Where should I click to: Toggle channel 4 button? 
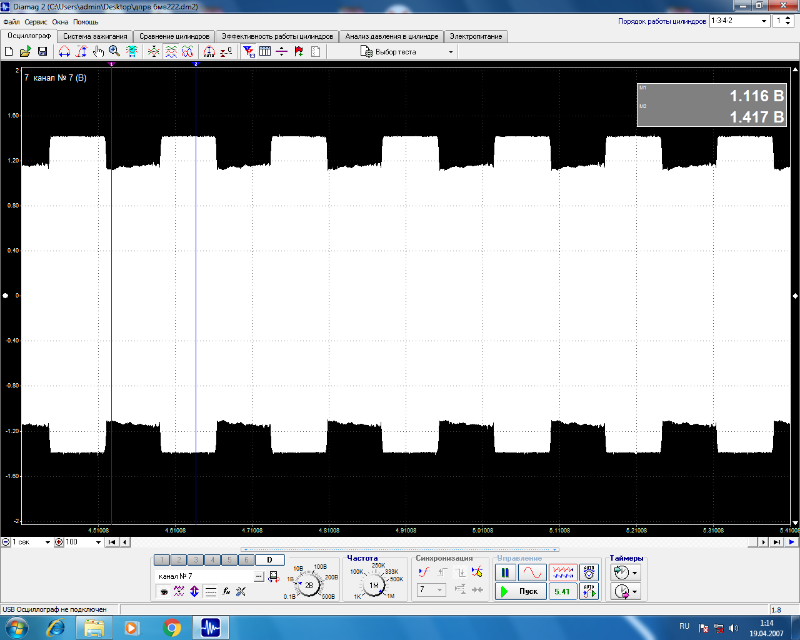pos(212,560)
